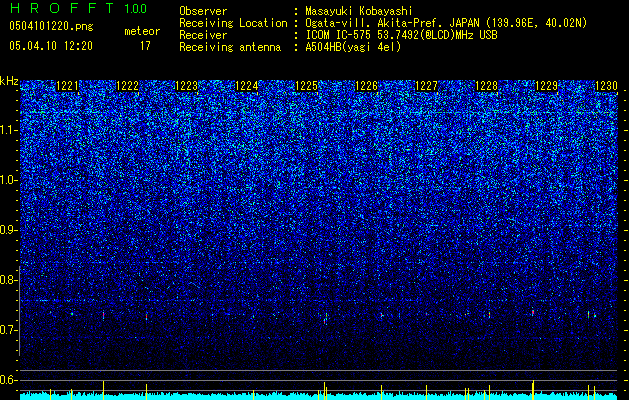Click the red meteor echo just after 1225
This screenshot has height=400, width=629.
(325, 320)
